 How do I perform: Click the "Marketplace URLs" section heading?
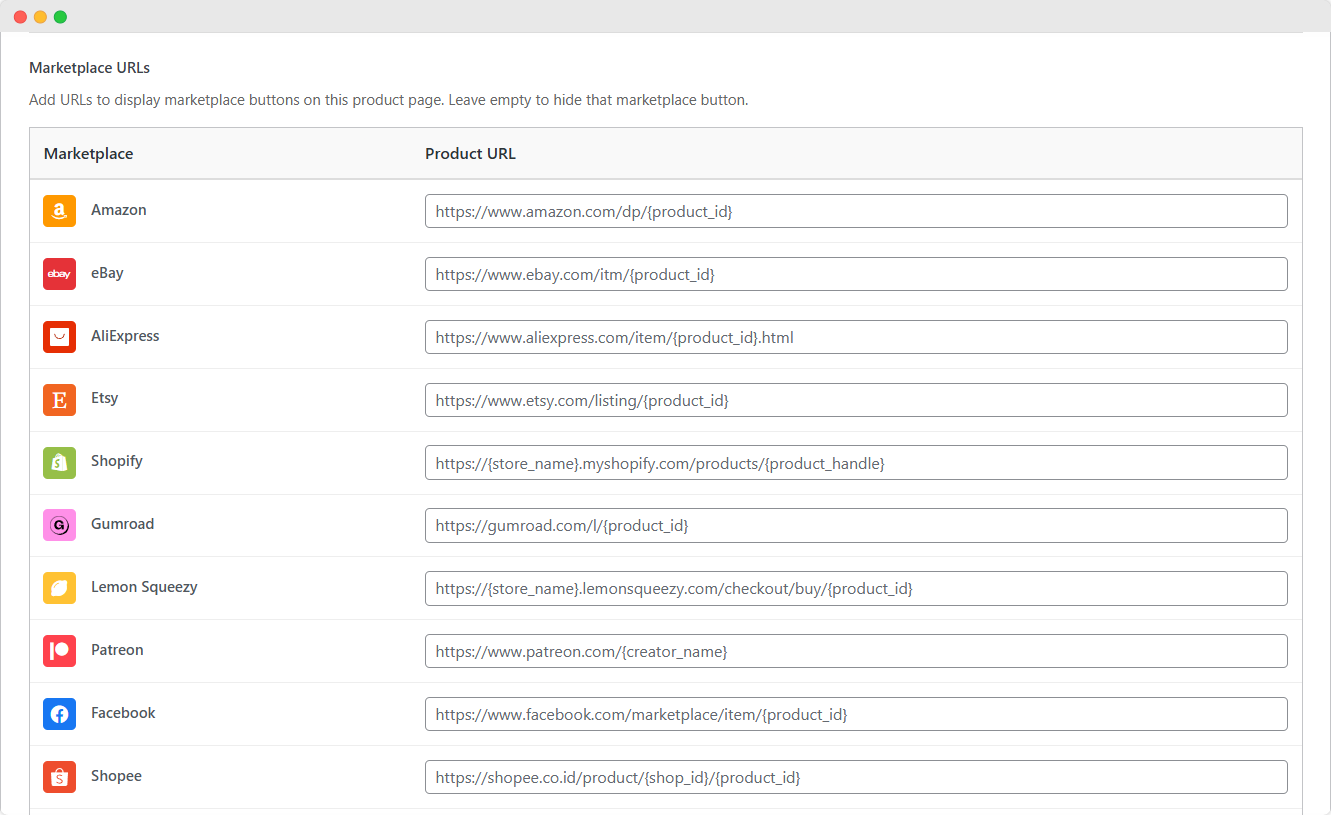89,68
